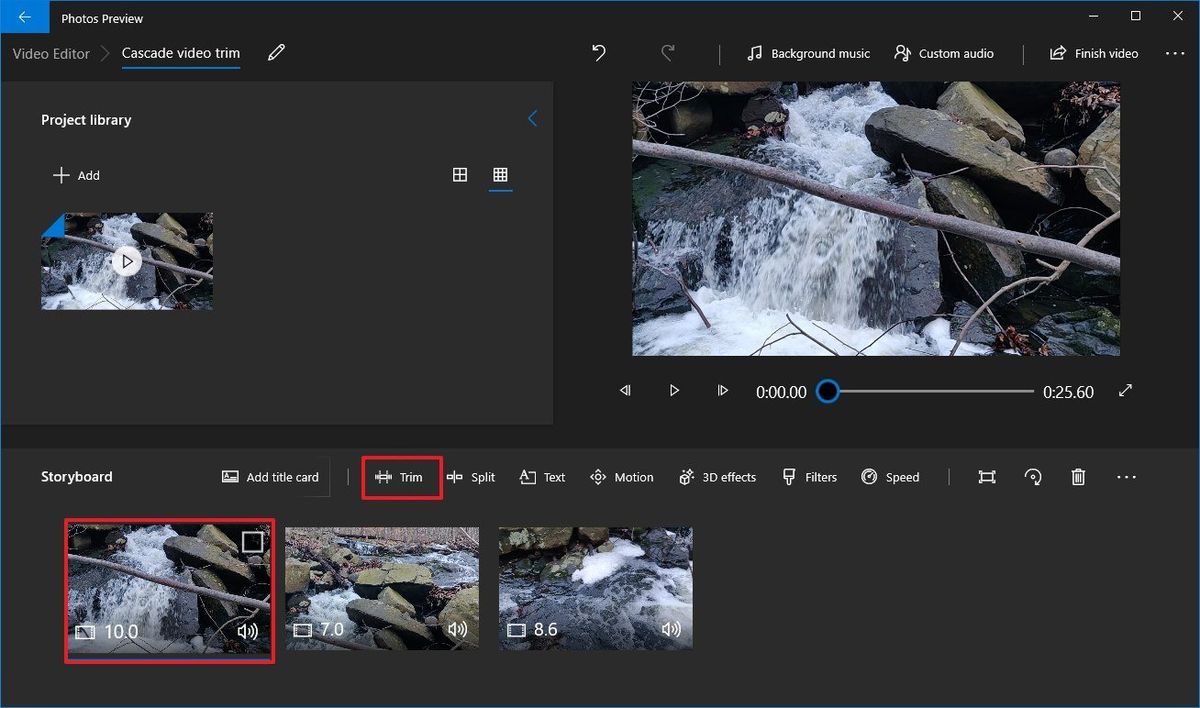
Task: Mute audio on the 7.0 second clip
Action: pos(457,630)
